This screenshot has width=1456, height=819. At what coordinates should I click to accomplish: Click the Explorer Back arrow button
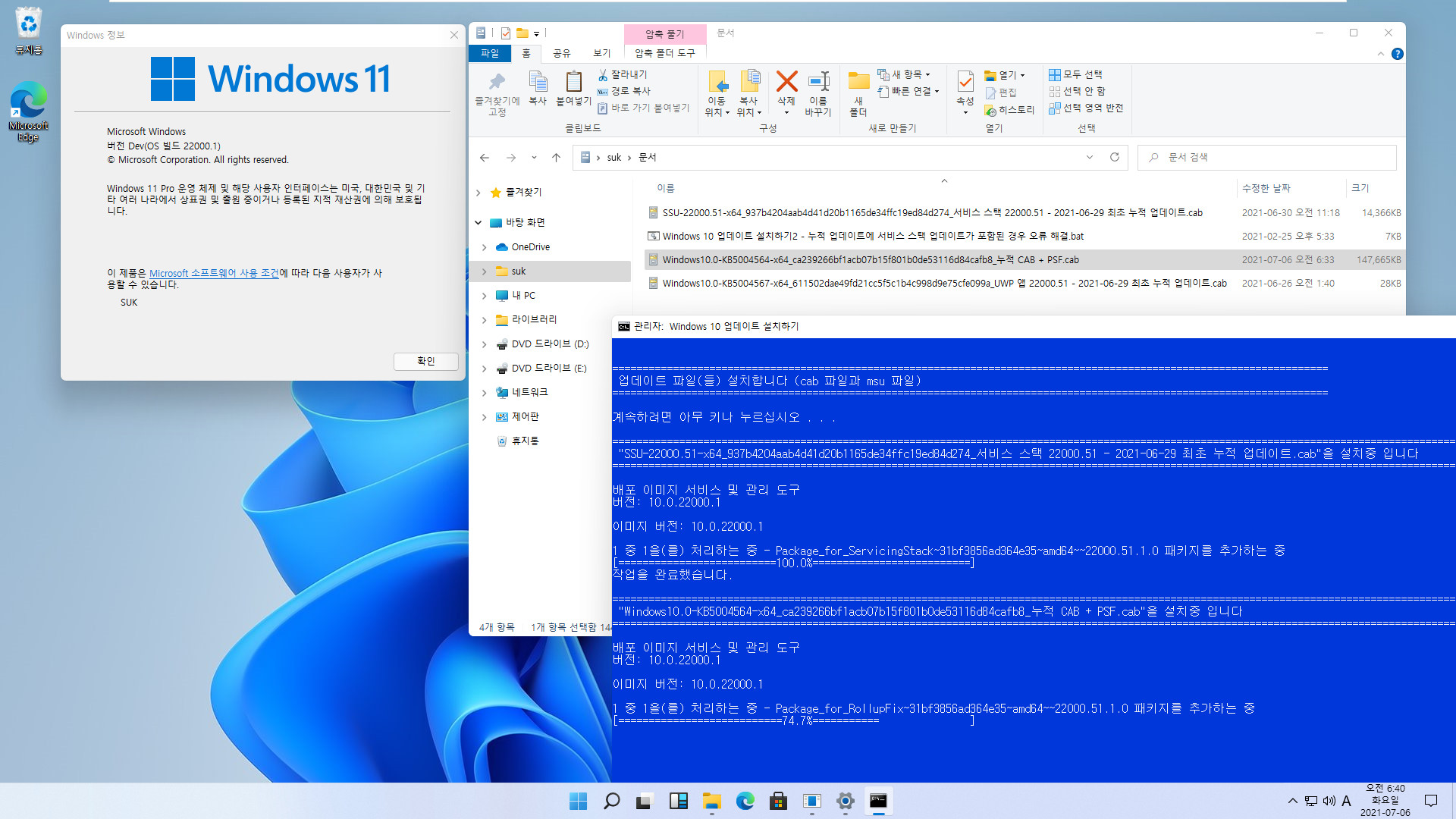click(x=485, y=157)
